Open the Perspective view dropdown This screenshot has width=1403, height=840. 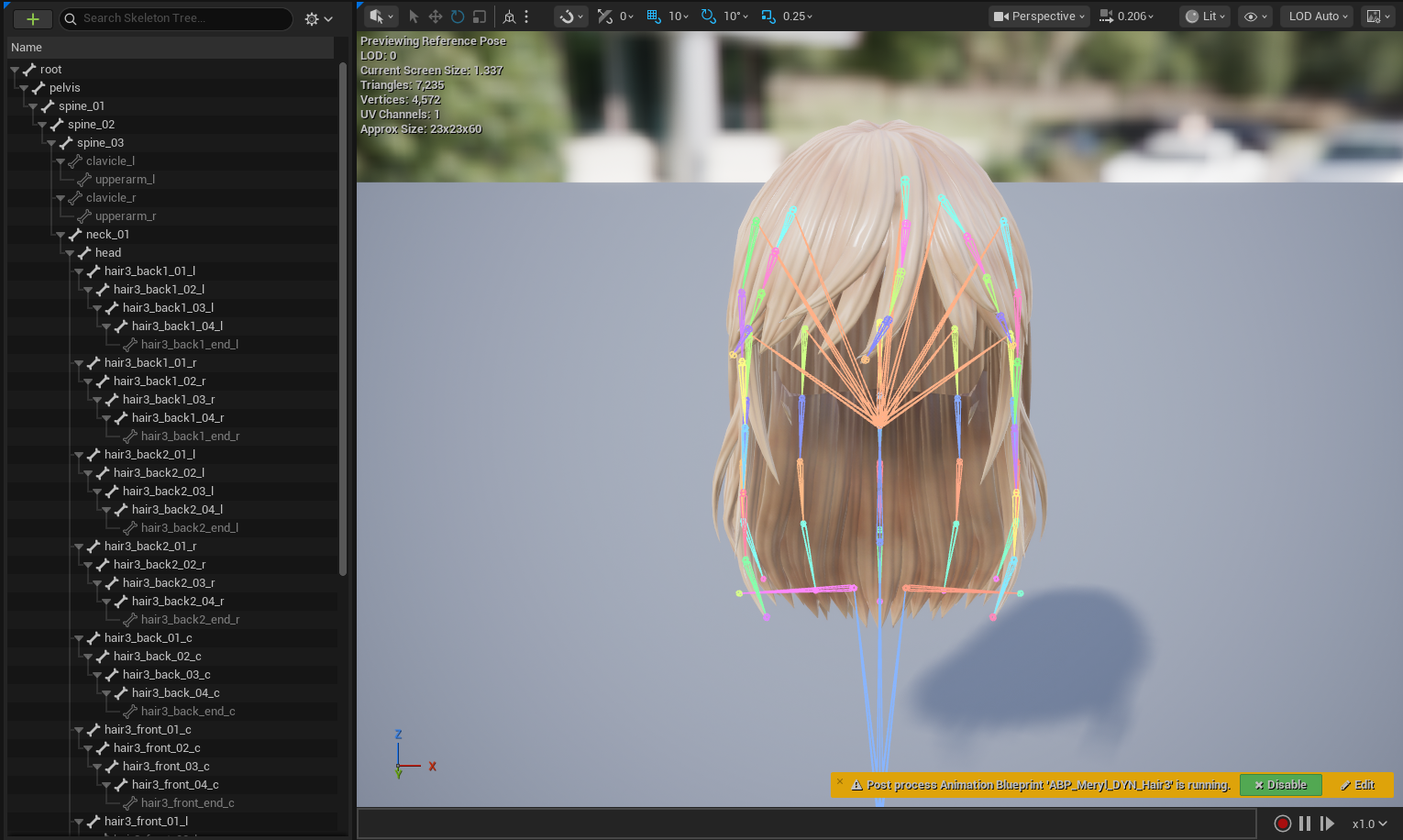coord(1039,17)
